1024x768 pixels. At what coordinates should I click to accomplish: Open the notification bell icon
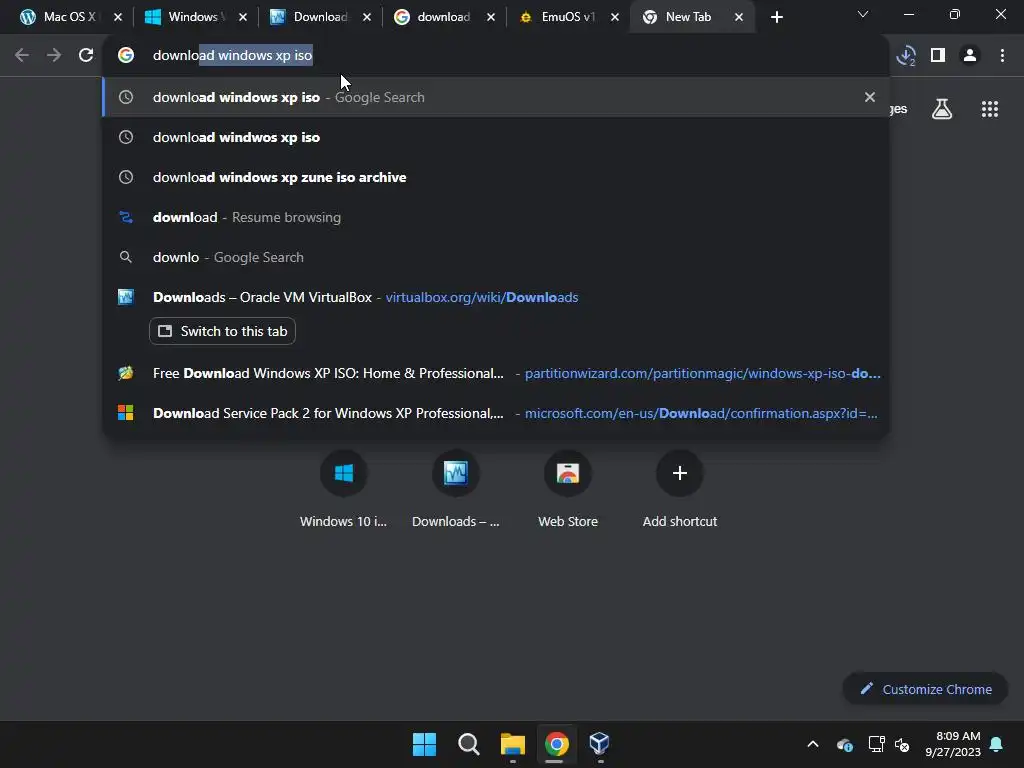pos(997,744)
